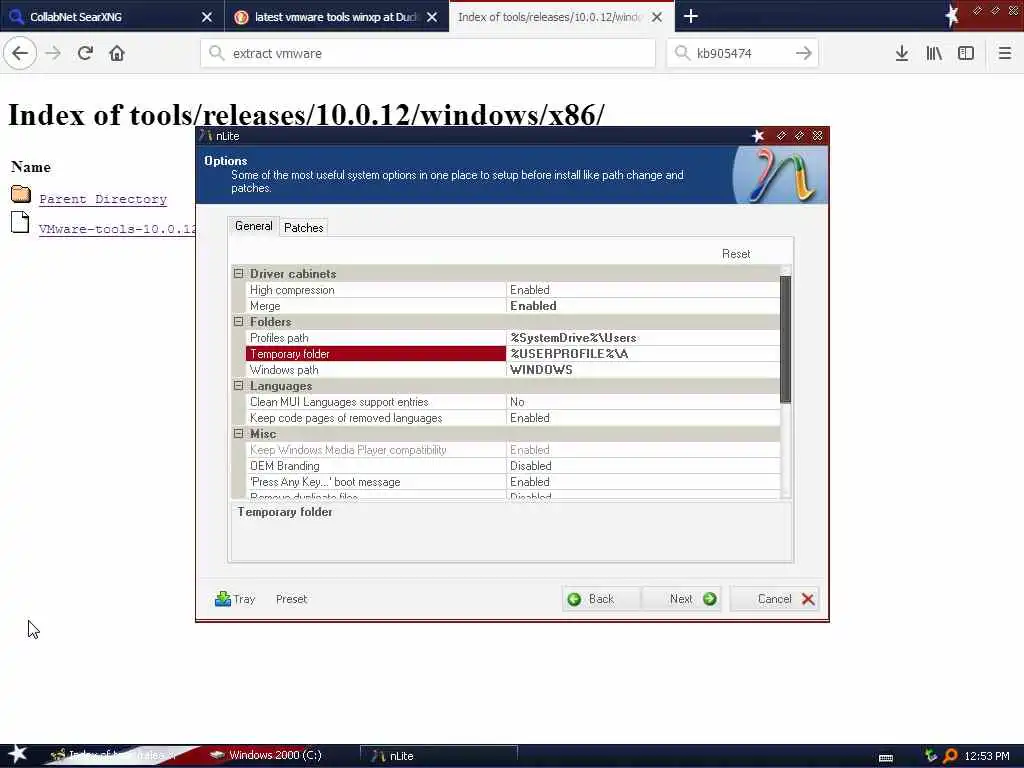Collapse the Misc group

click(238, 434)
